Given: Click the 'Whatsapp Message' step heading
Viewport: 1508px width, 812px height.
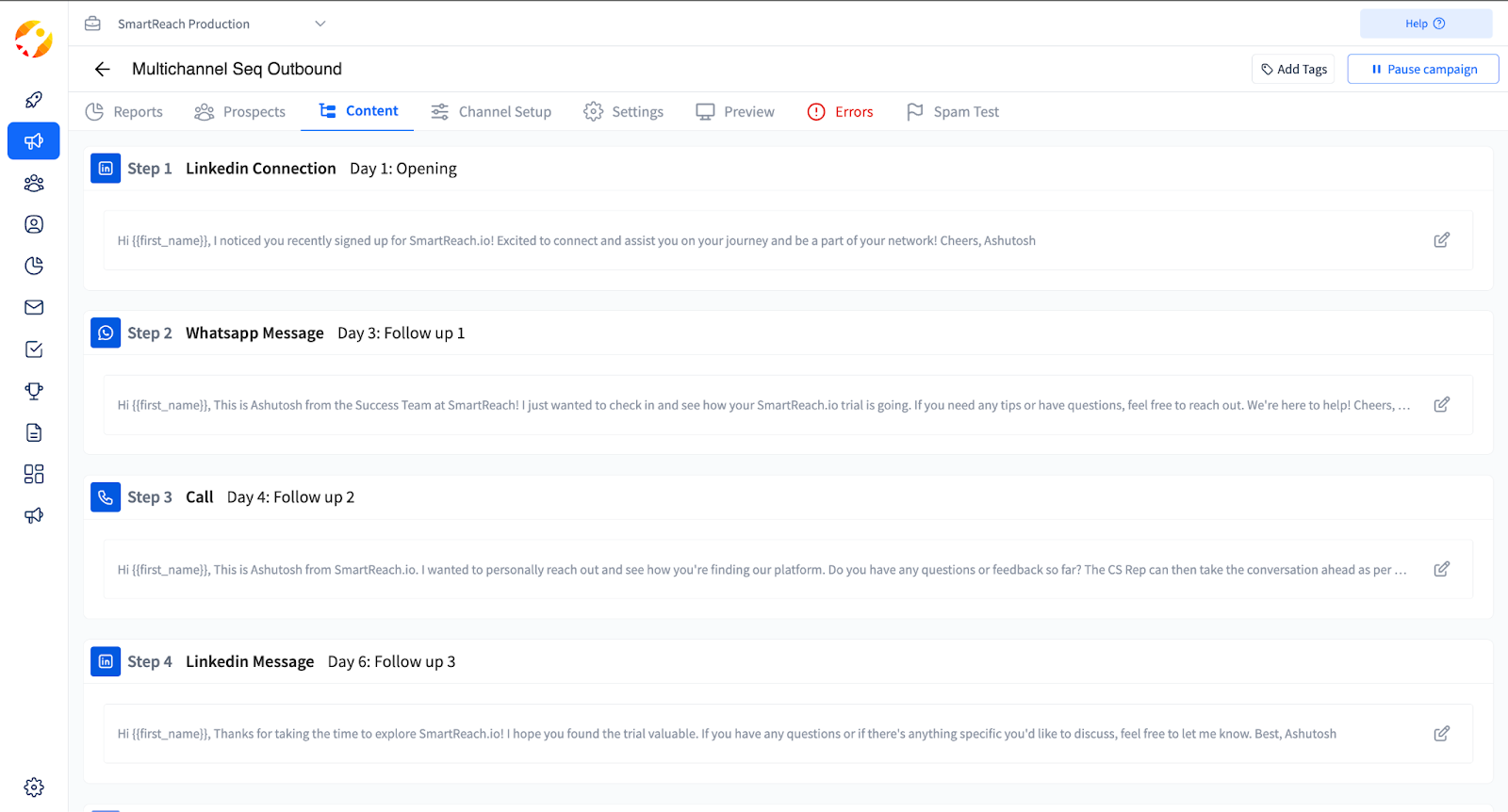Looking at the screenshot, I should tap(254, 333).
